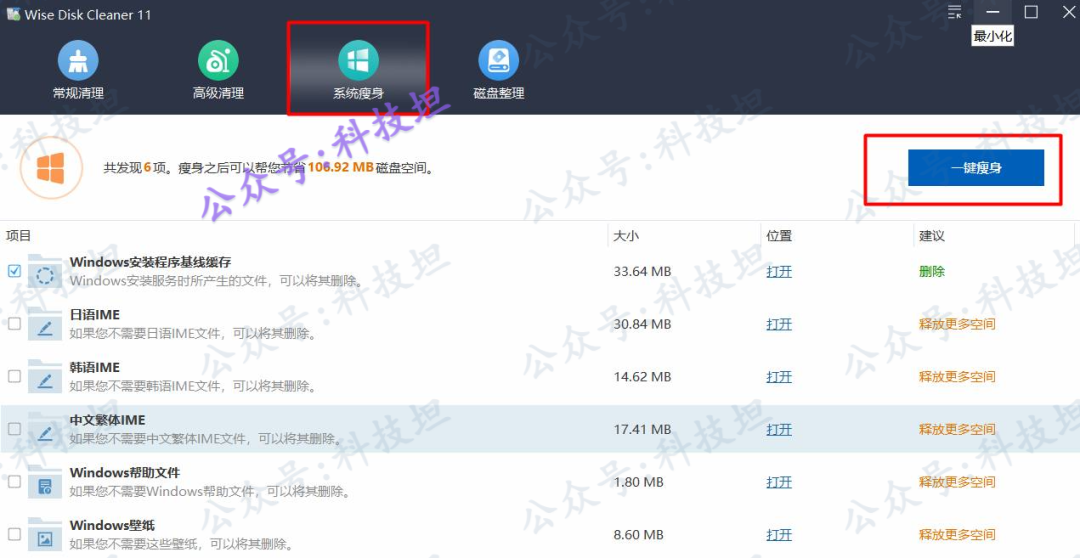Open location of Windows安装程序基线缓存 via 打开
Screen dimensions: 1080x558
point(779,271)
